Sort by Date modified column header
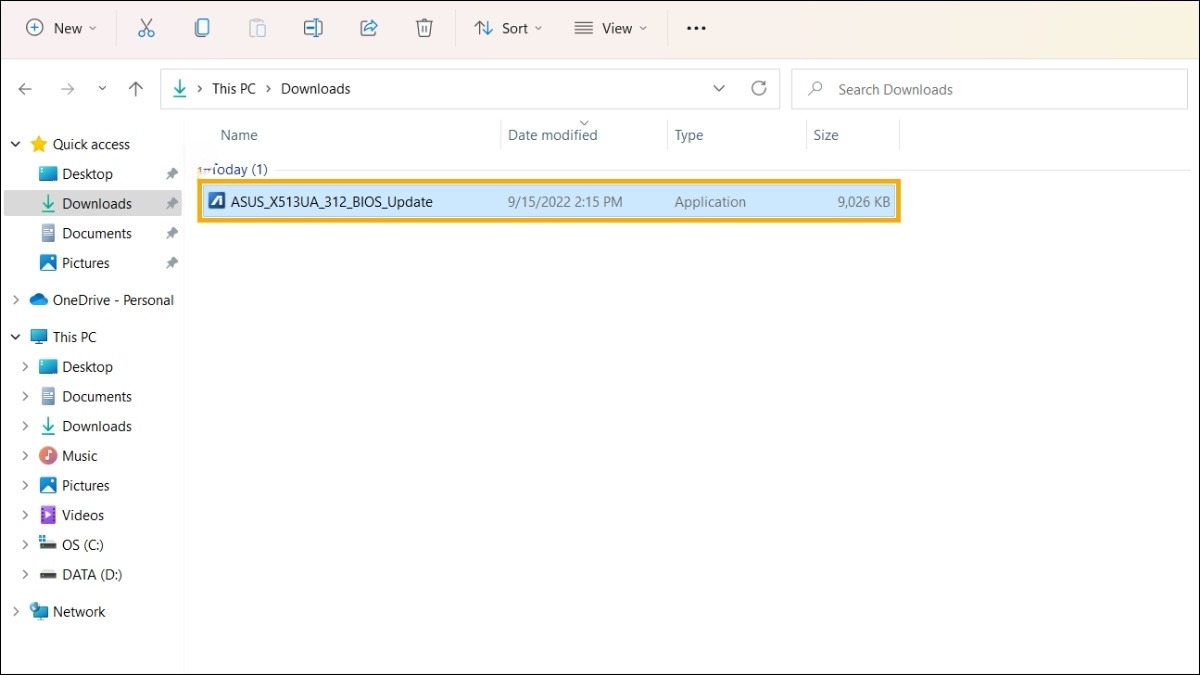 (x=553, y=135)
